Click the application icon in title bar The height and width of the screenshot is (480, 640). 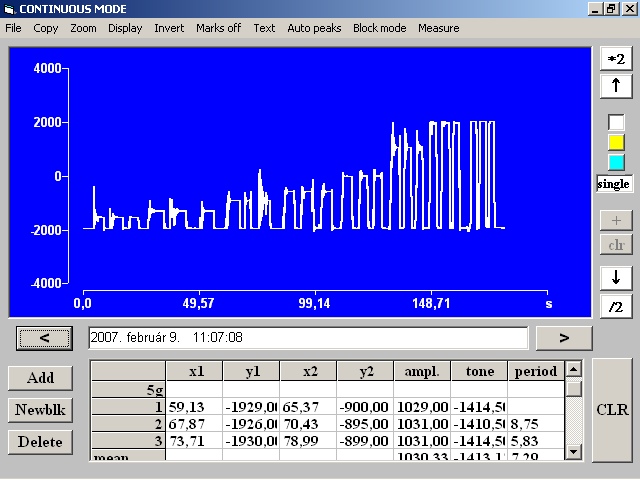(9, 9)
